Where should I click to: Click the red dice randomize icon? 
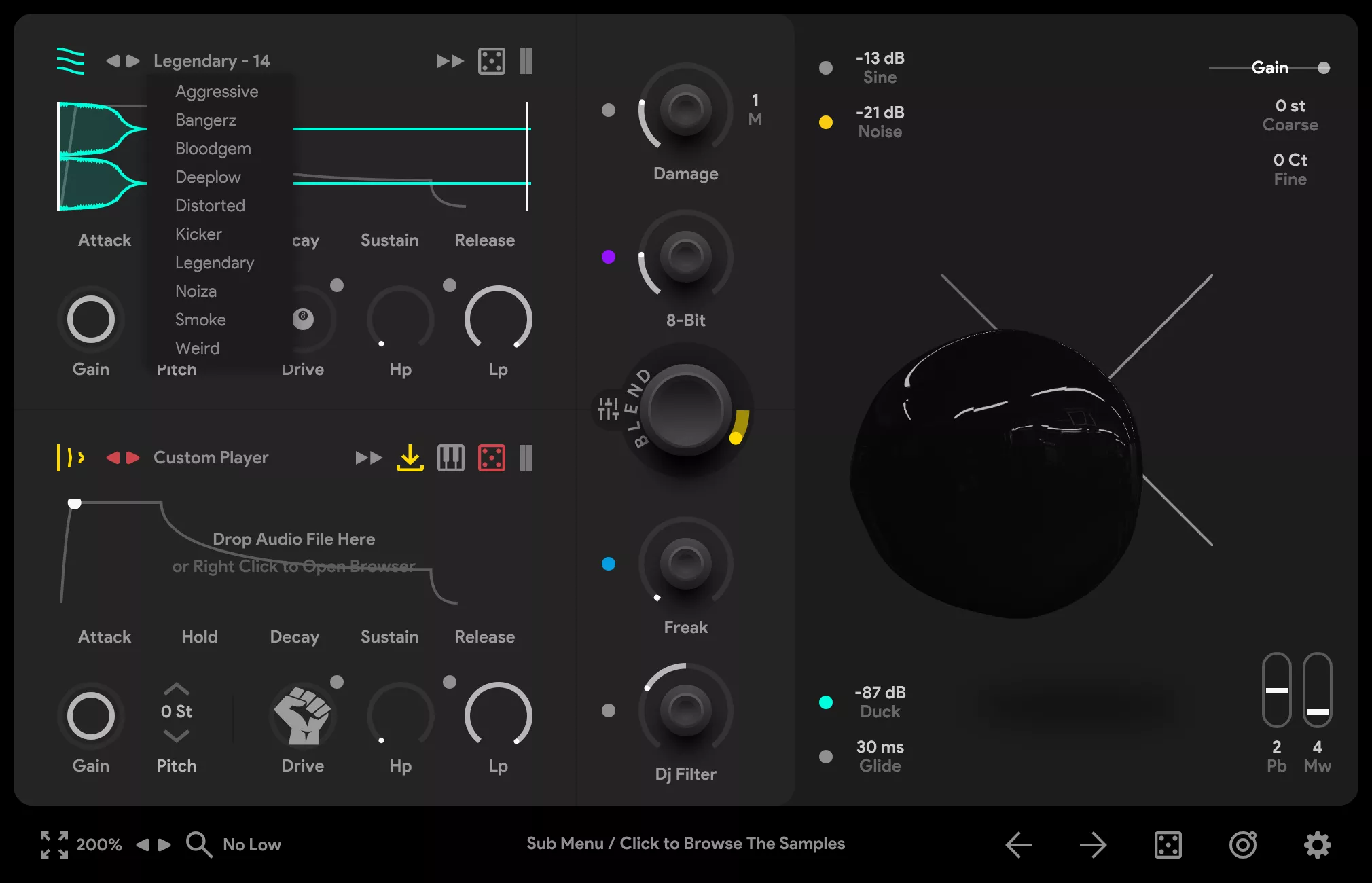pos(492,458)
